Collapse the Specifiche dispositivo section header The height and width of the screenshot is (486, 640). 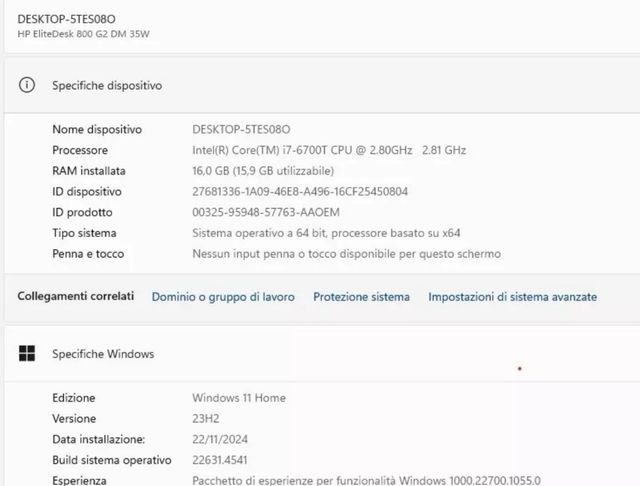[322, 85]
